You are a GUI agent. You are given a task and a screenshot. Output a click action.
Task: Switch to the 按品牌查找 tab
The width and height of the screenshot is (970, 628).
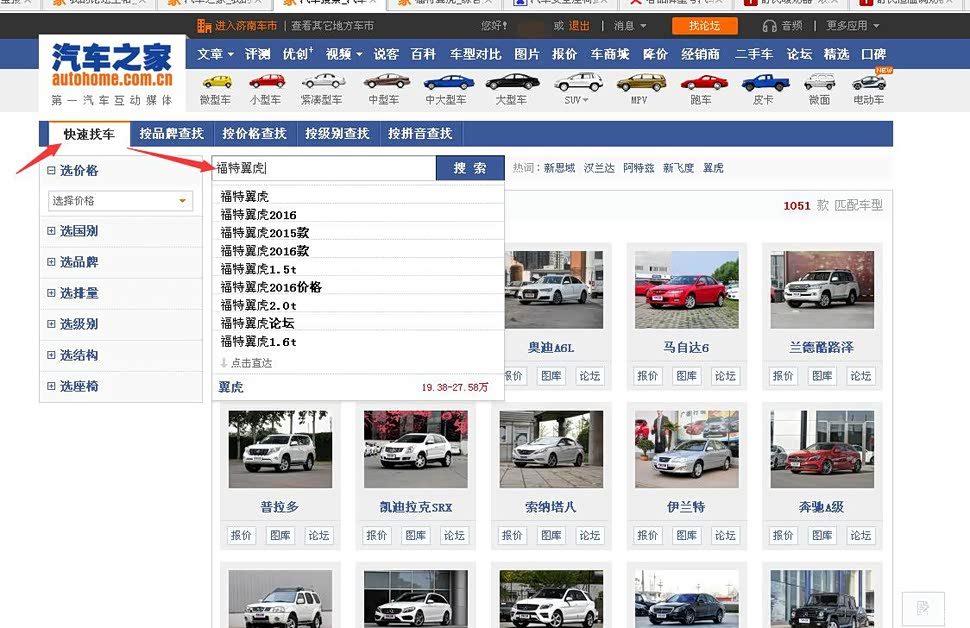click(x=171, y=134)
